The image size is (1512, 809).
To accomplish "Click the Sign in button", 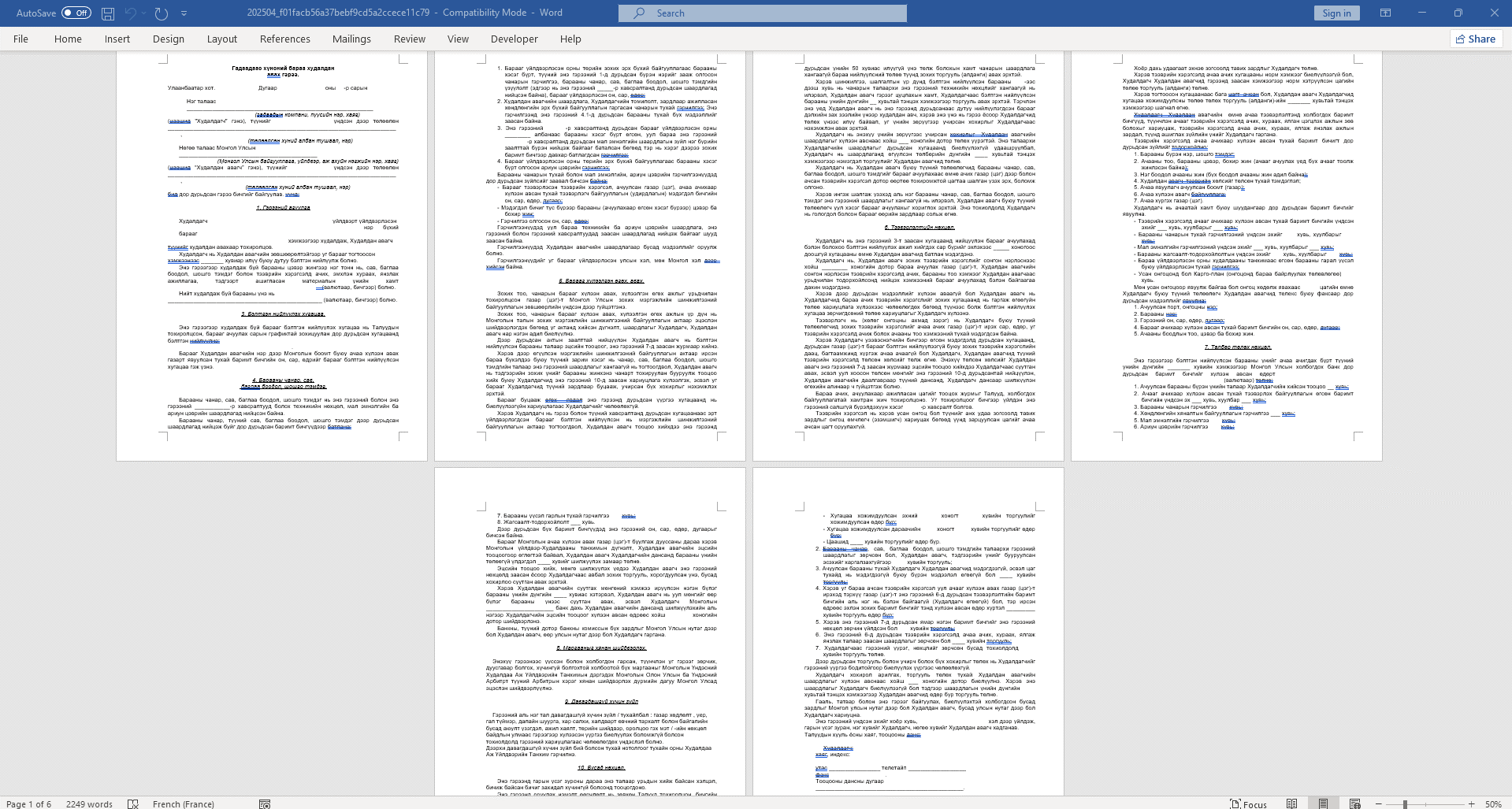I will tap(1336, 13).
